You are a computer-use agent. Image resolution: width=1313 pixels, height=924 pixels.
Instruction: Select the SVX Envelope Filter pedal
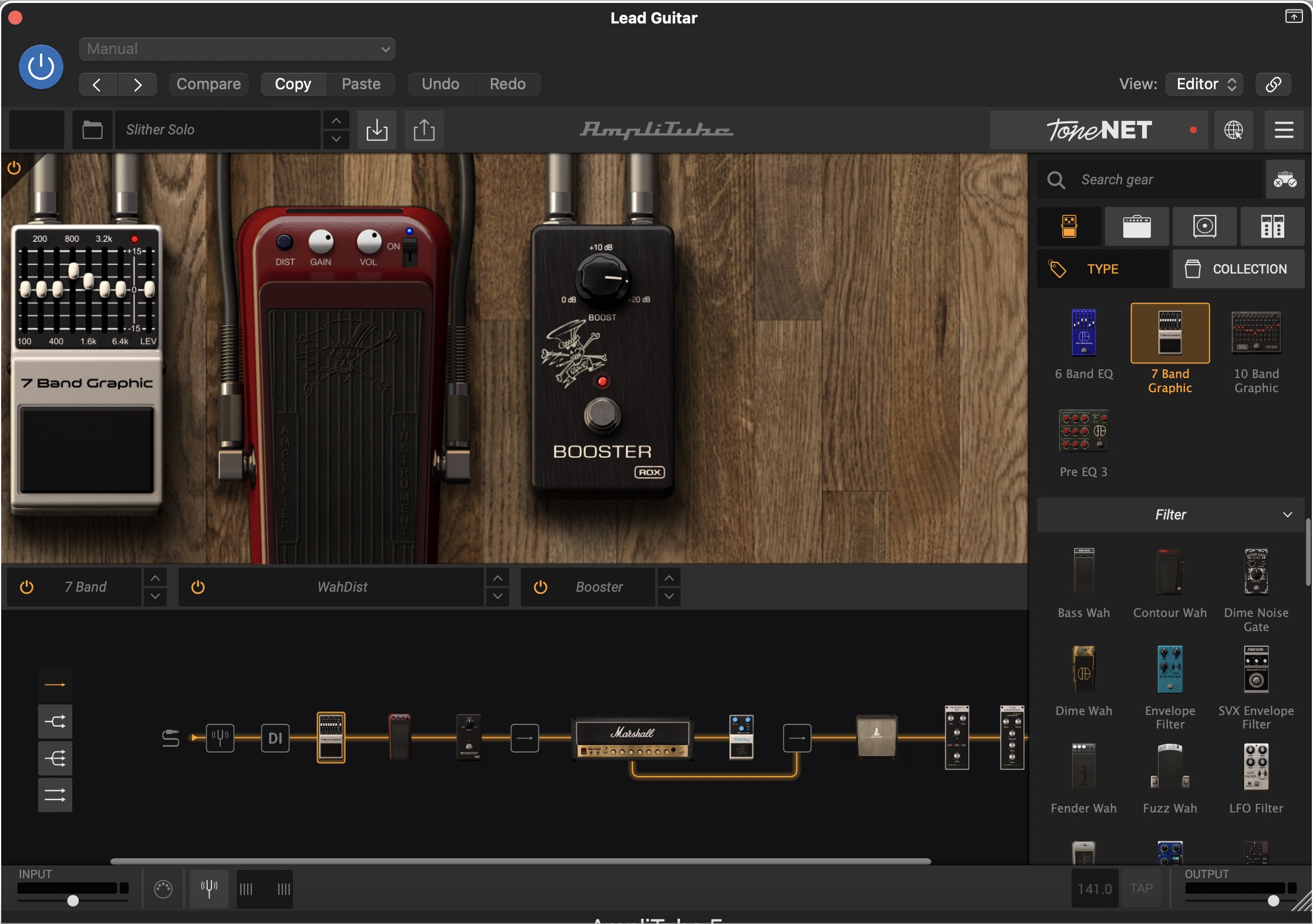point(1256,670)
